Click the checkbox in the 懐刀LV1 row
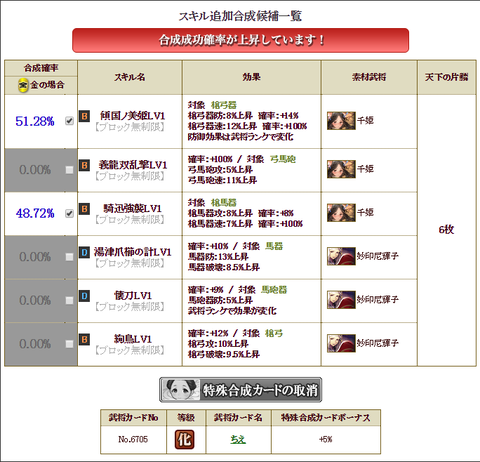 click(69, 301)
